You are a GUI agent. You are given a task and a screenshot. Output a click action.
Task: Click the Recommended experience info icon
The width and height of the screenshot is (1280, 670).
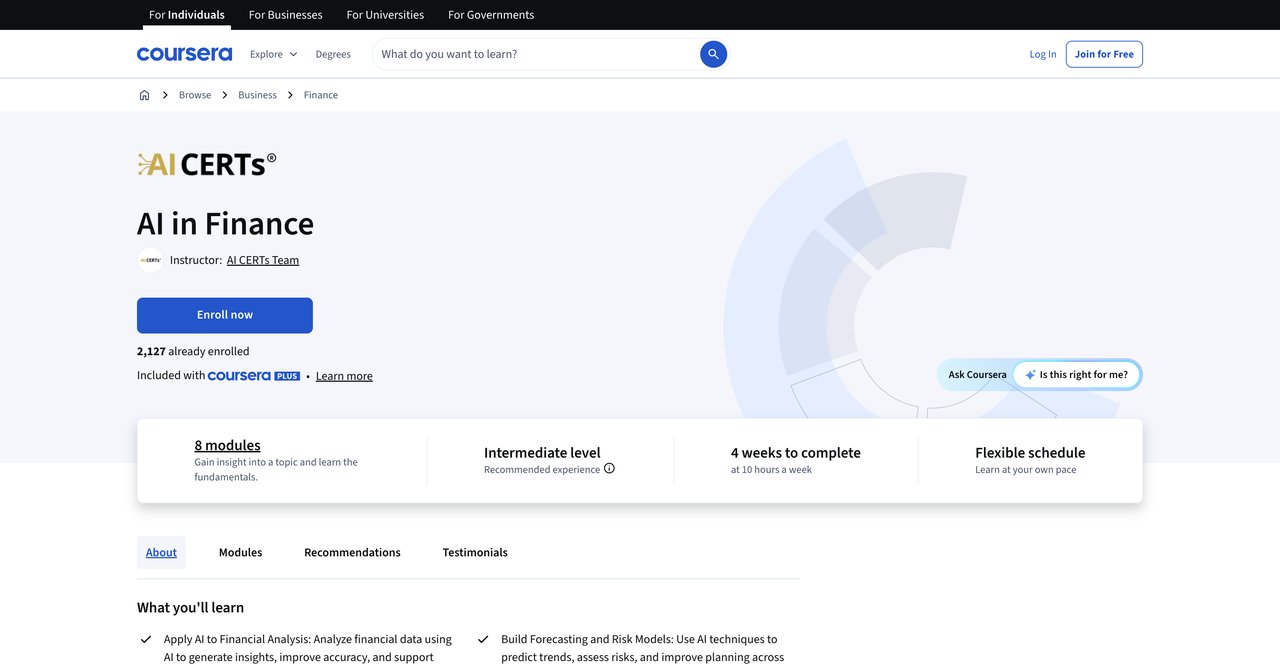pos(609,469)
